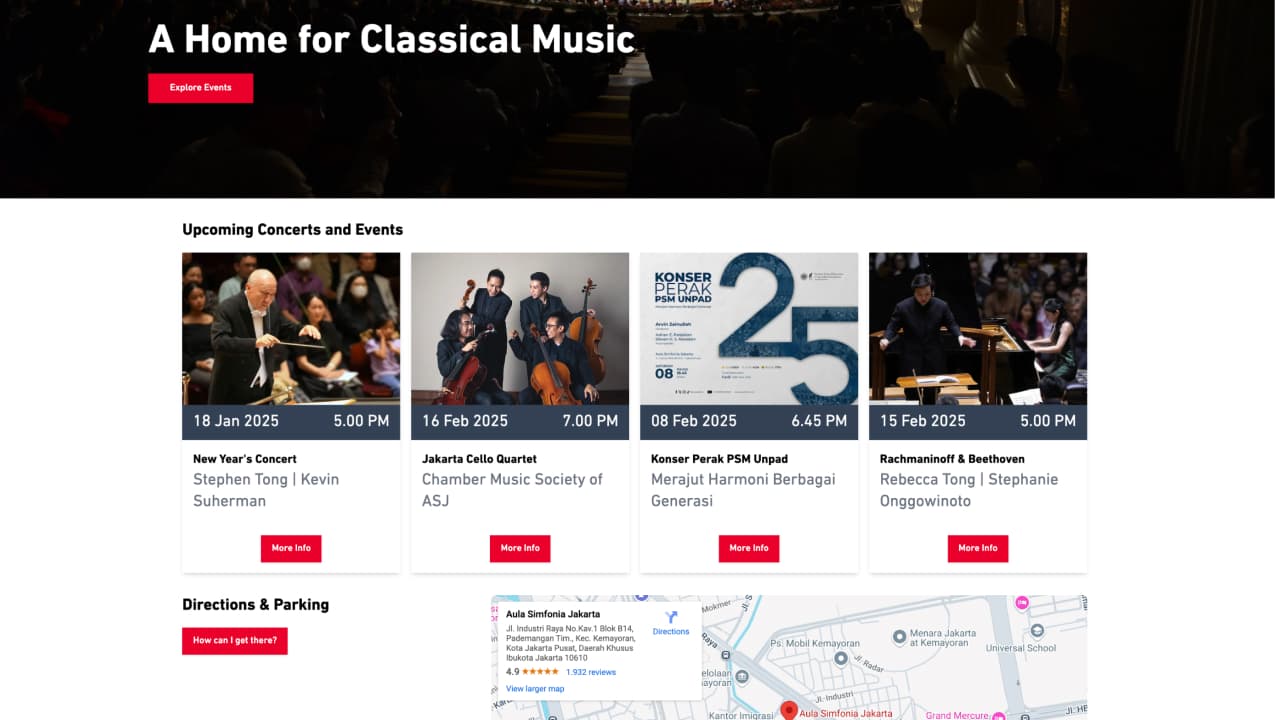The width and height of the screenshot is (1280, 720).
Task: Click the Rachmaninoff & Beethoven pianist photo
Action: (978, 328)
